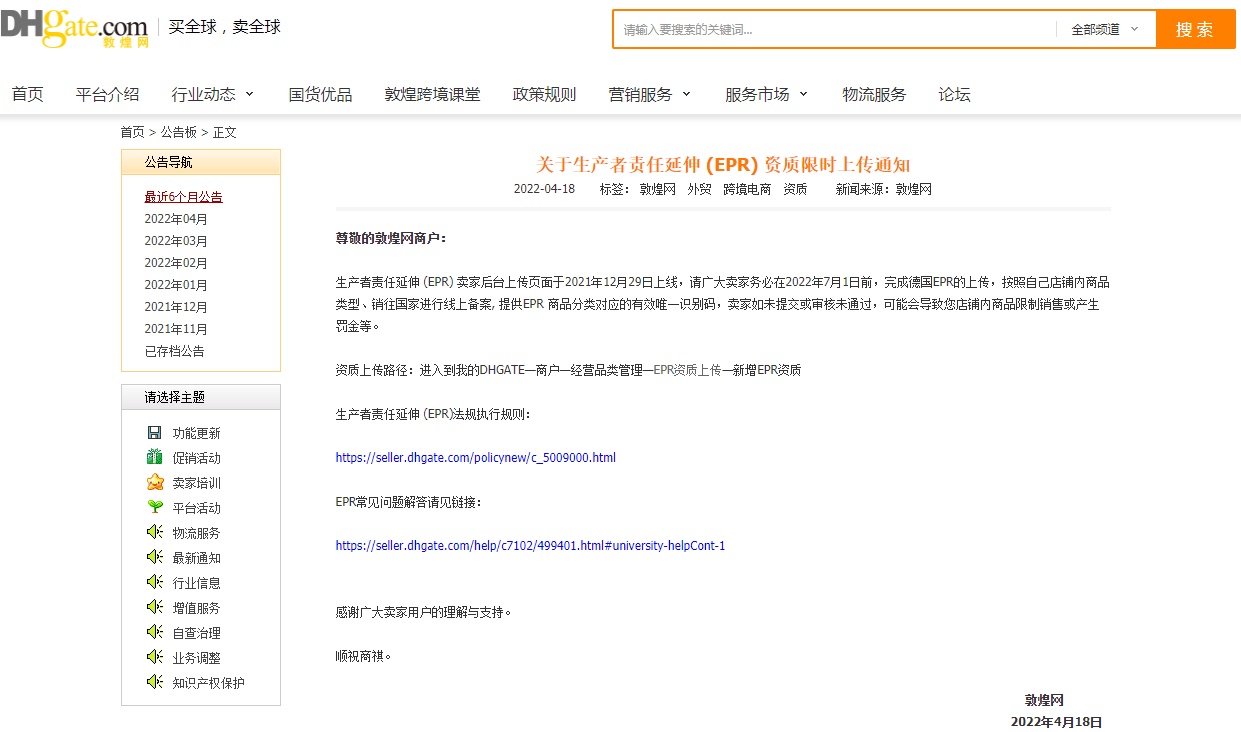The height and width of the screenshot is (732, 1241).
Task: Select the 2022年03月 announcement archive
Action: pyautogui.click(x=176, y=241)
